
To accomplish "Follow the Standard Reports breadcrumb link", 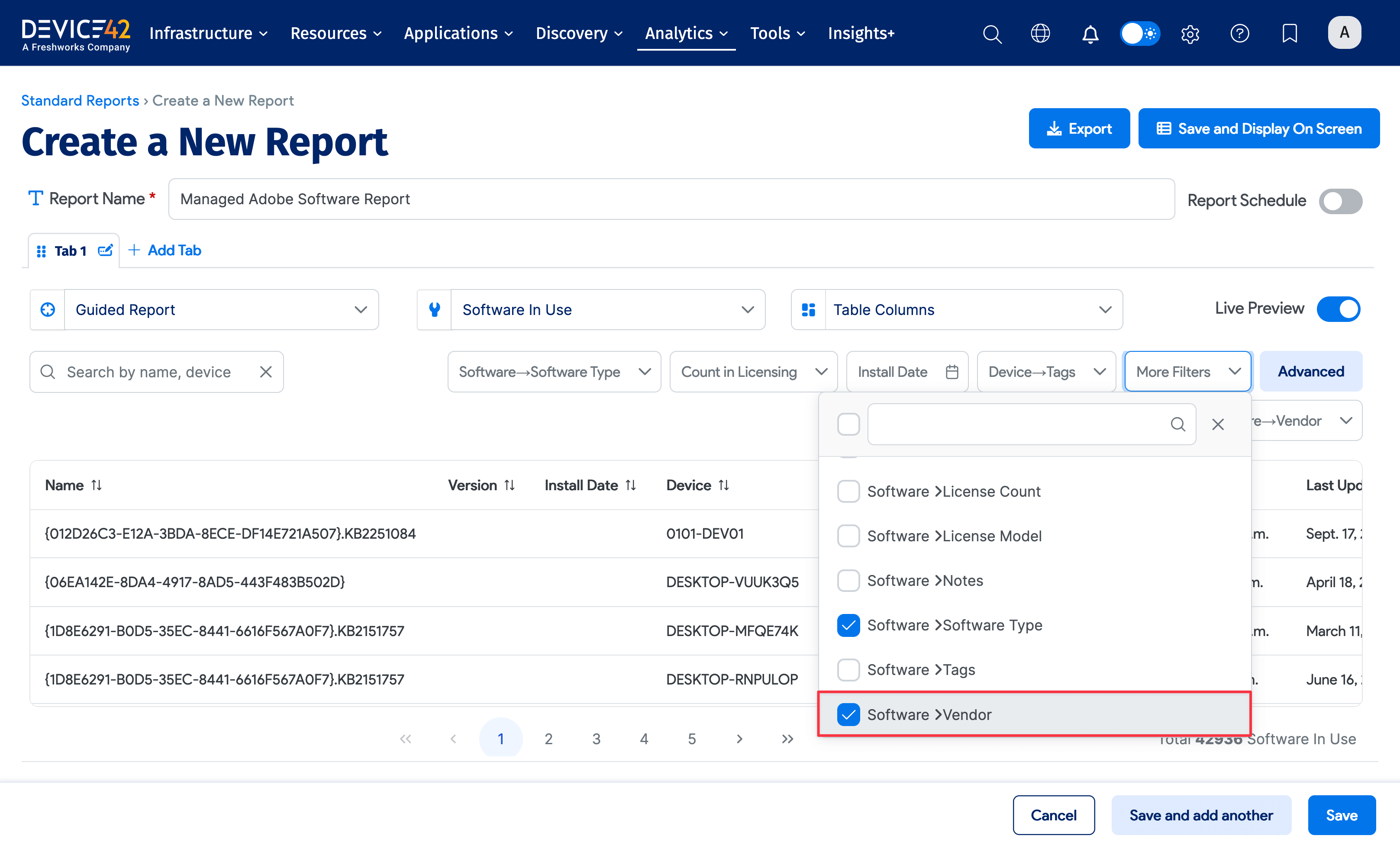I will [x=80, y=100].
